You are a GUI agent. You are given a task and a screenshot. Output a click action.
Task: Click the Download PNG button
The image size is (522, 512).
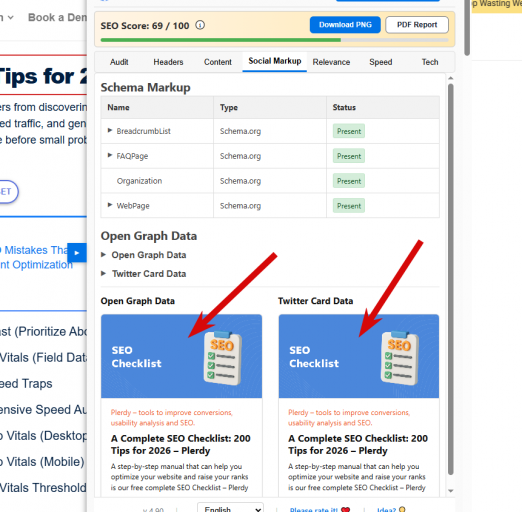pos(345,25)
